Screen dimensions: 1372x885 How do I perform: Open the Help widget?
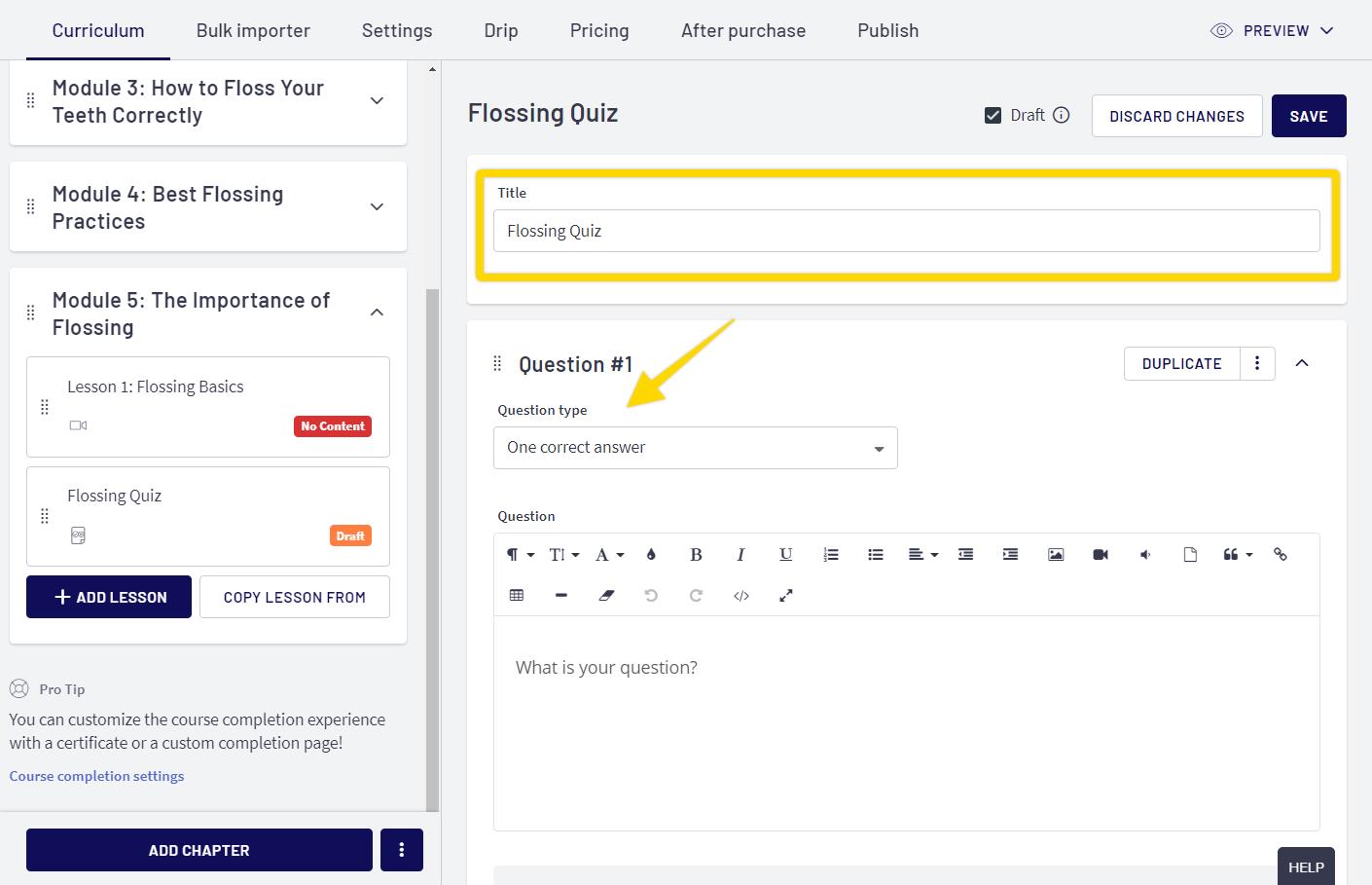coord(1306,866)
